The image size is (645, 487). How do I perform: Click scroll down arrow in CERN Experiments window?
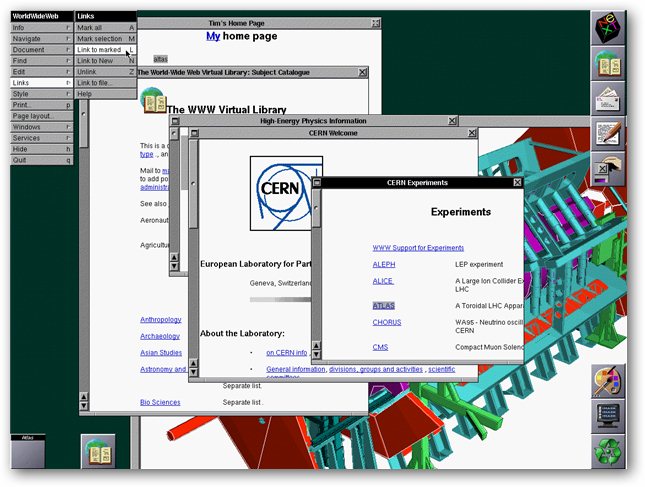(x=316, y=354)
